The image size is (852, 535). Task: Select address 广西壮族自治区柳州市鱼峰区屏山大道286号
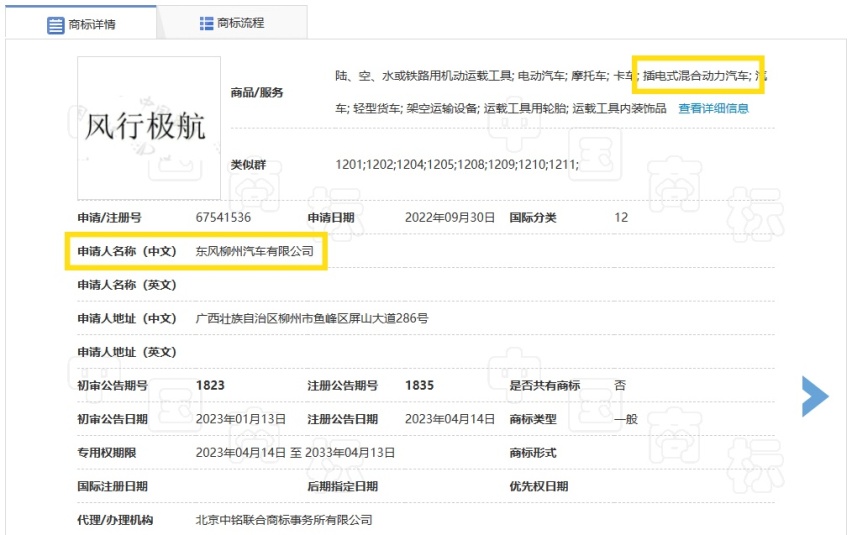[x=312, y=318]
